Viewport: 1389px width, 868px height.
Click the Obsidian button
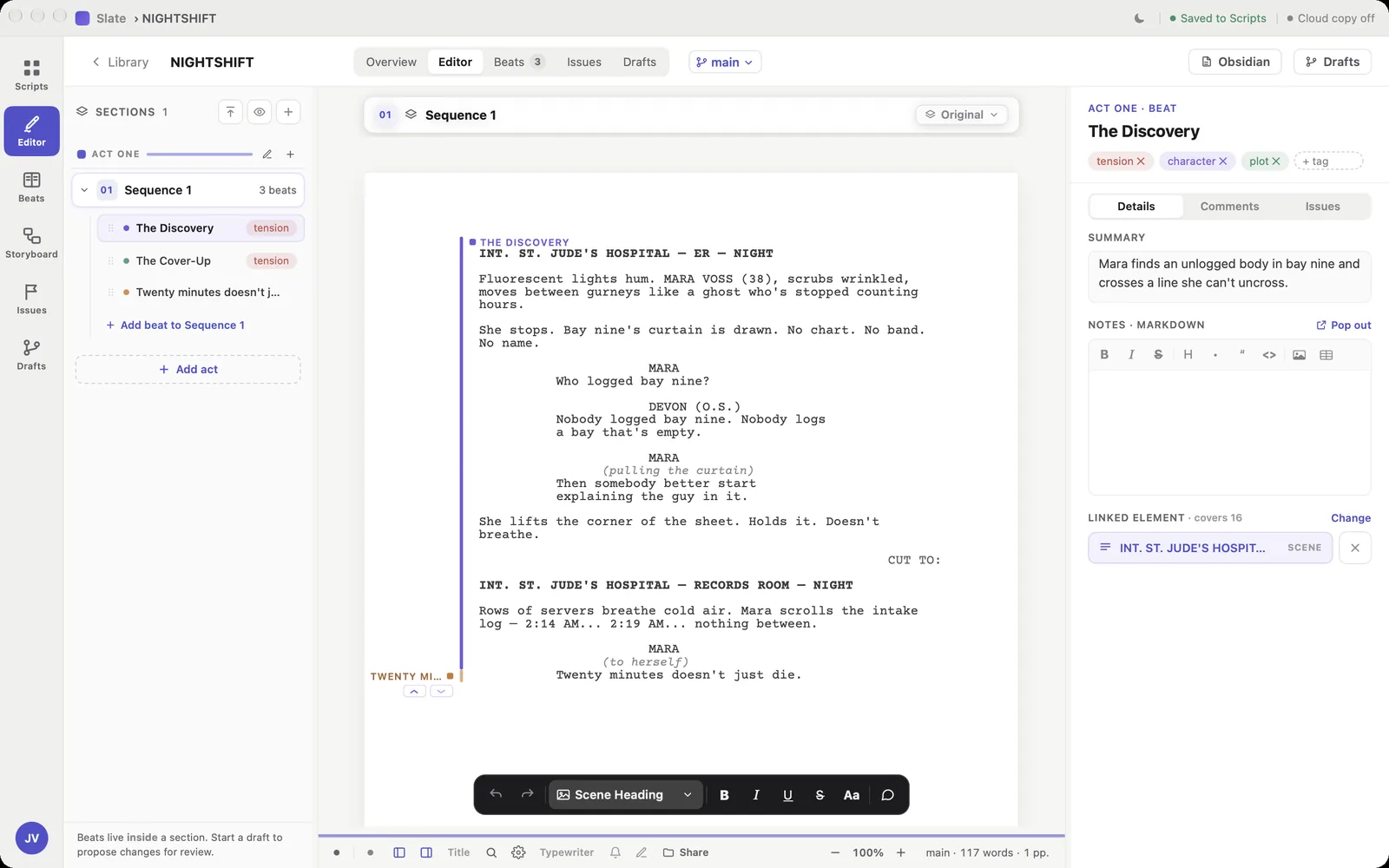pyautogui.click(x=1234, y=62)
